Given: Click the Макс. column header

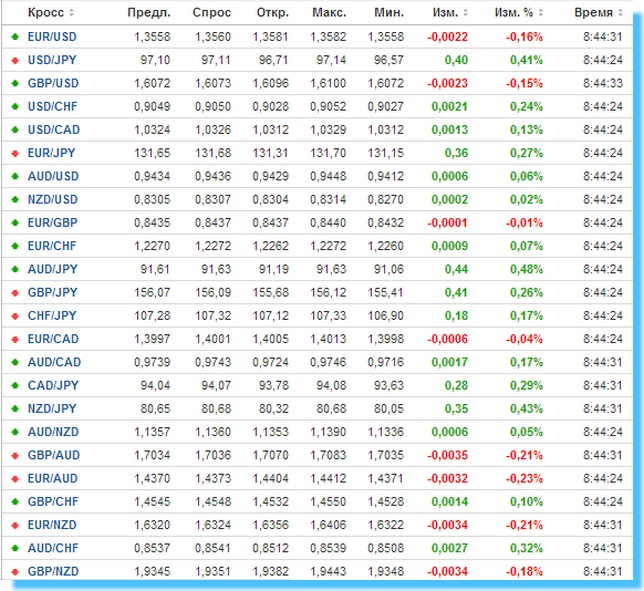Looking at the screenshot, I should [x=329, y=13].
